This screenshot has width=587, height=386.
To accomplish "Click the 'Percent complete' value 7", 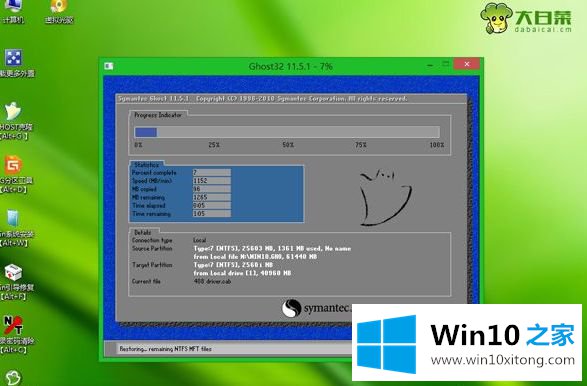I will [x=212, y=173].
